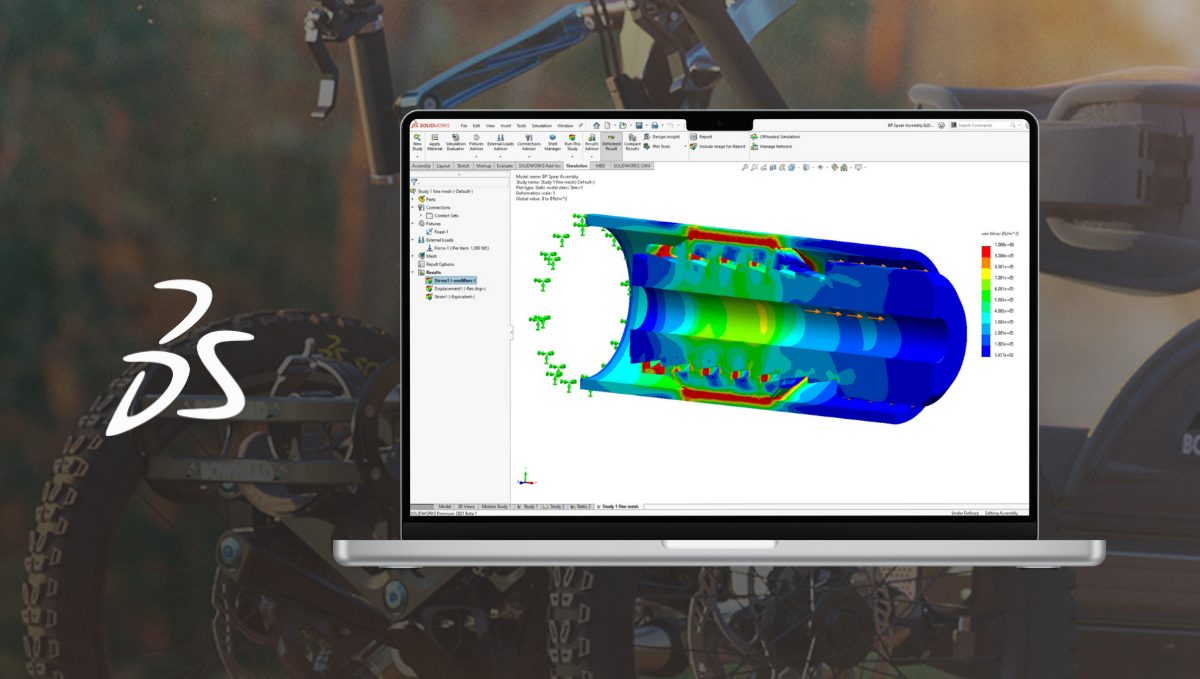Switch to SOLIDWORKS CAM tab
Image resolution: width=1200 pixels, height=679 pixels.
631,166
